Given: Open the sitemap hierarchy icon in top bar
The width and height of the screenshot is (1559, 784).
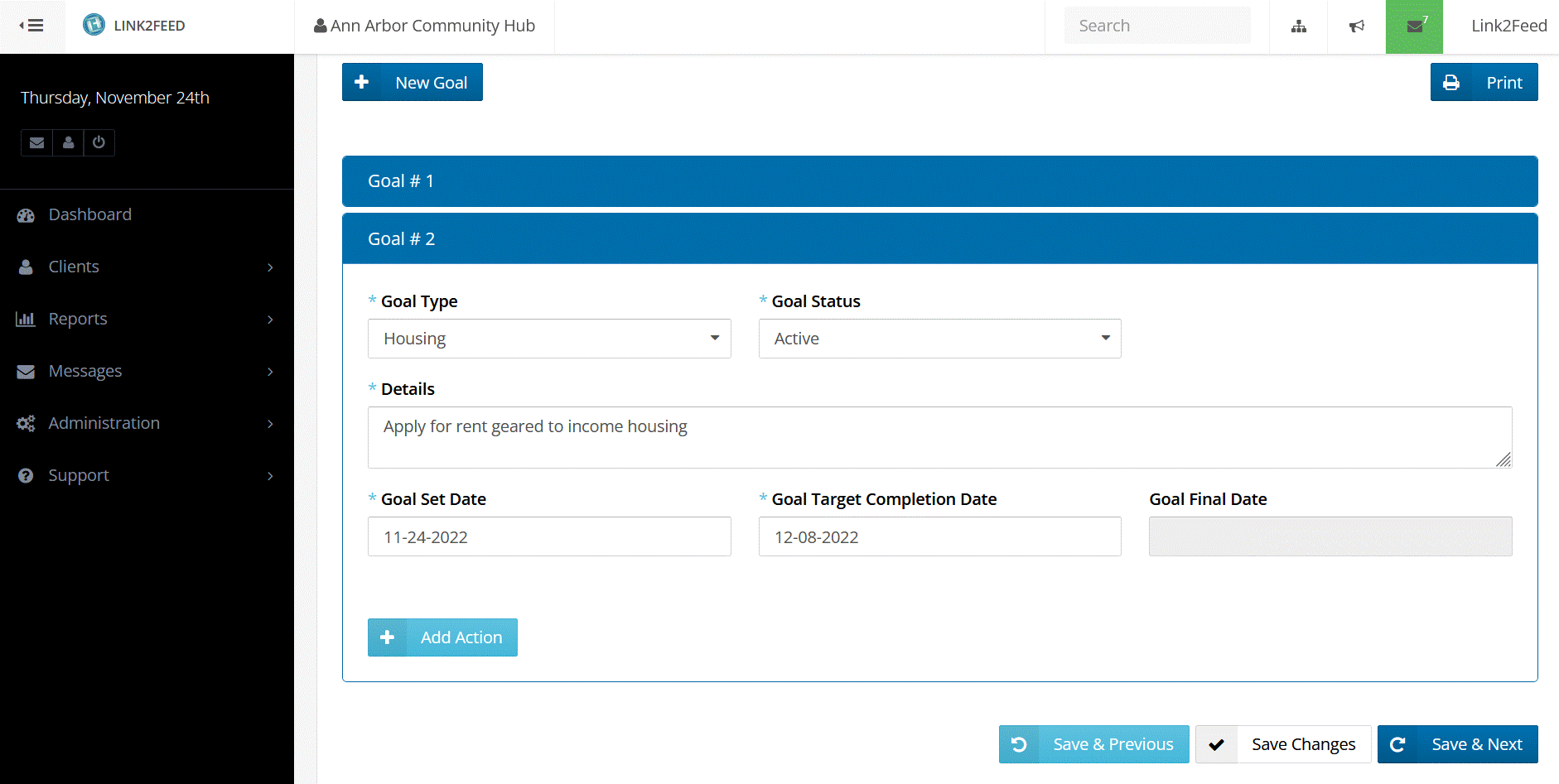Looking at the screenshot, I should [1298, 26].
